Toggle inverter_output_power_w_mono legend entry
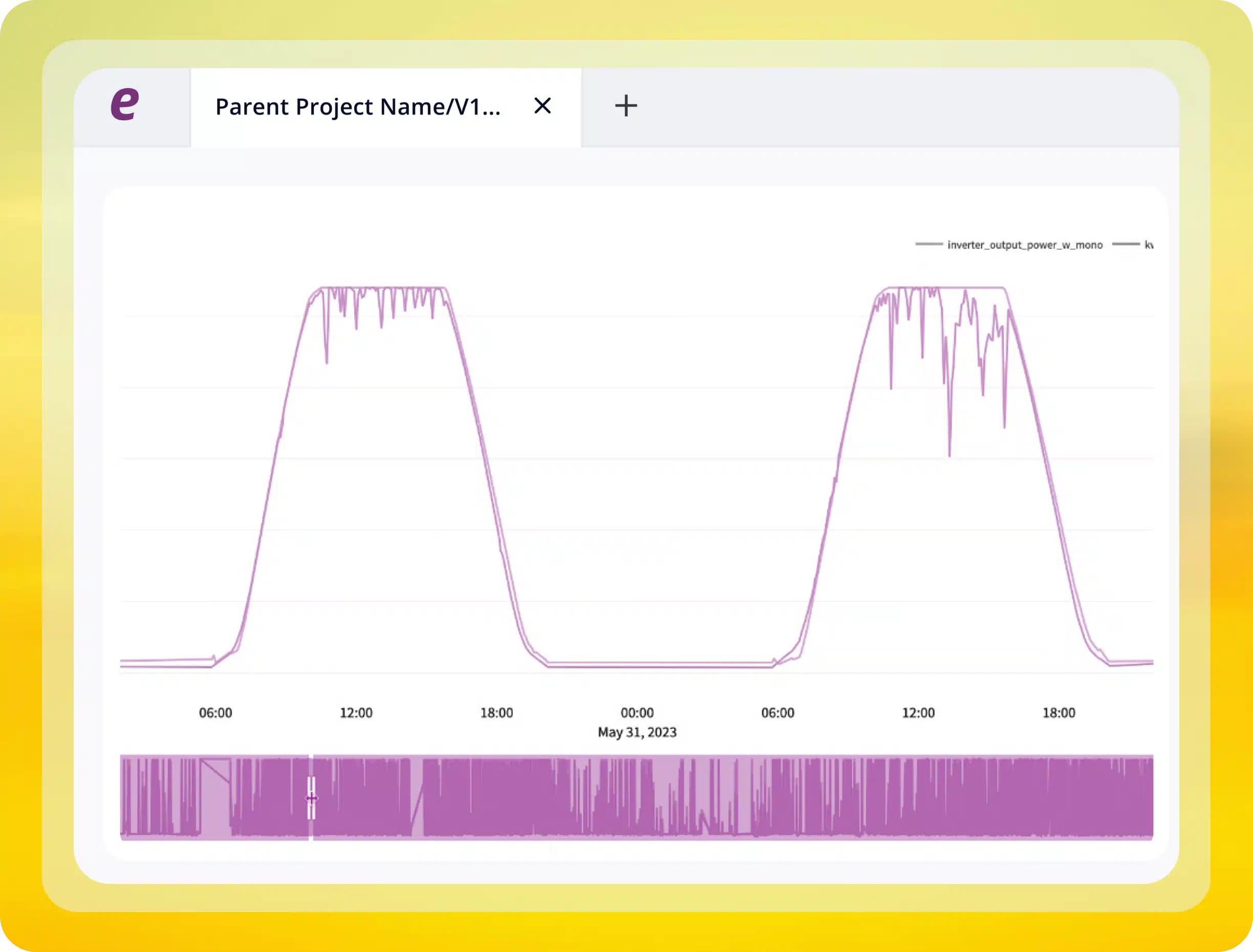The width and height of the screenshot is (1253, 952). 1025,245
